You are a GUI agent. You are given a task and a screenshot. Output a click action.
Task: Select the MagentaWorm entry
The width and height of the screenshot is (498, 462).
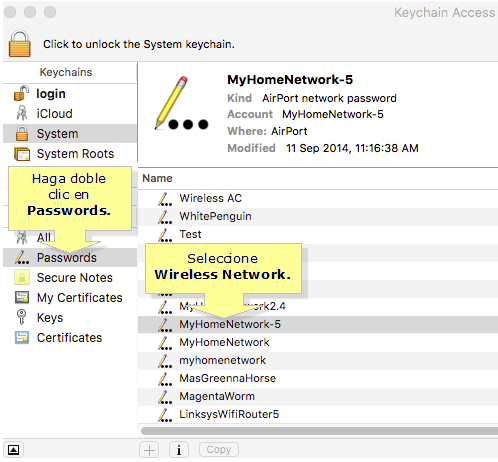318,396
